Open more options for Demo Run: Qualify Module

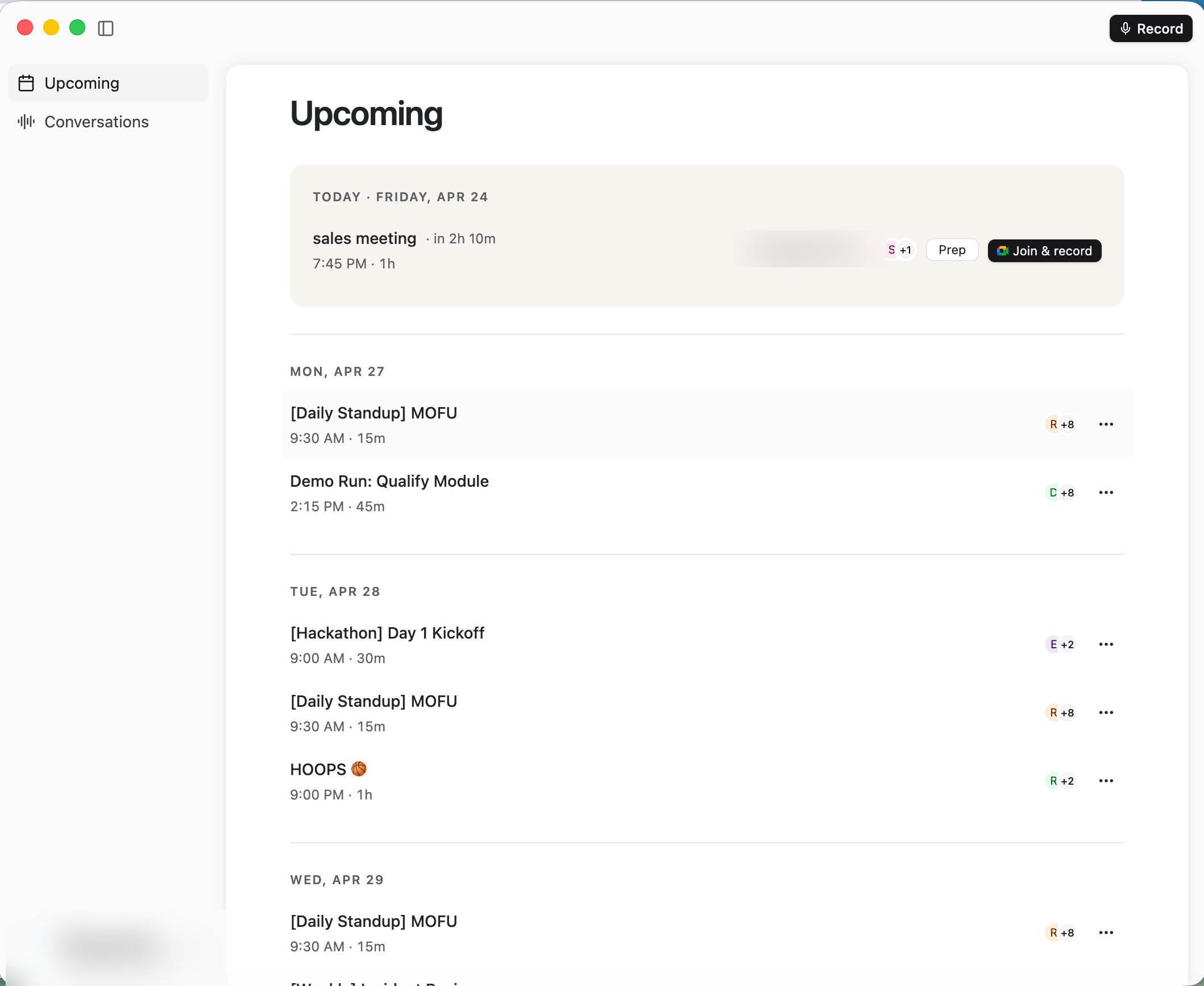1106,492
